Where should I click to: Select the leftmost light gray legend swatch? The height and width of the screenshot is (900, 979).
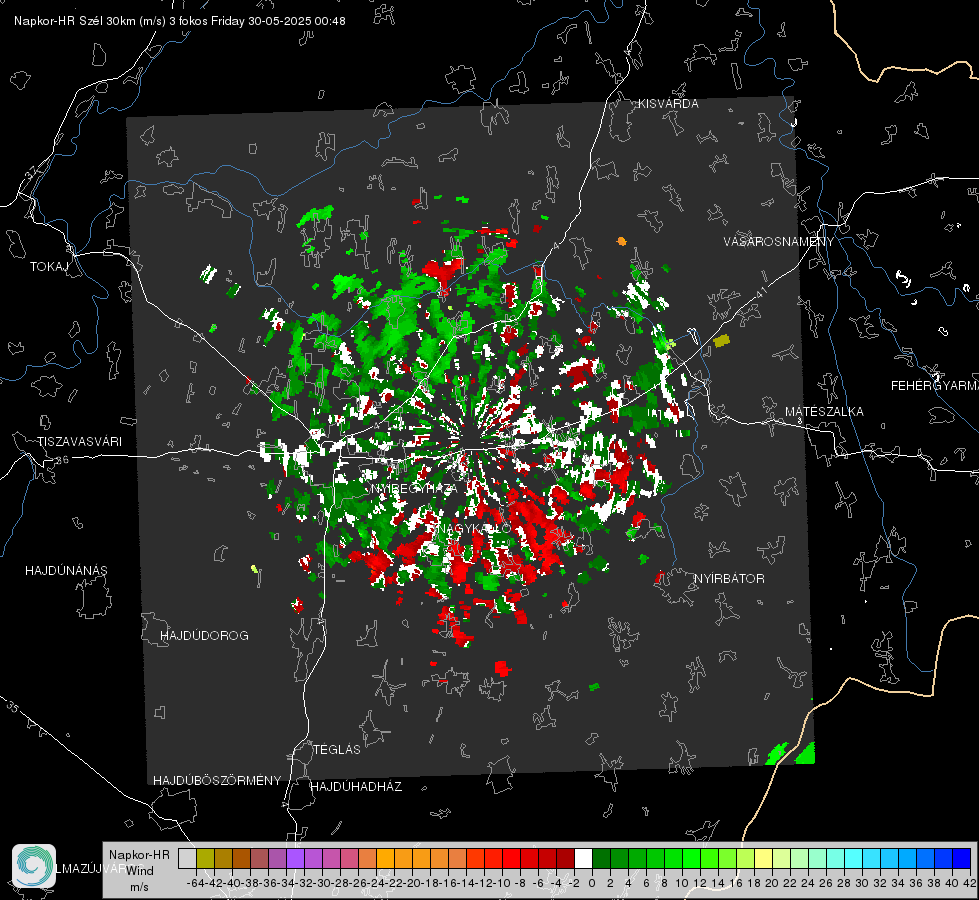(x=187, y=858)
